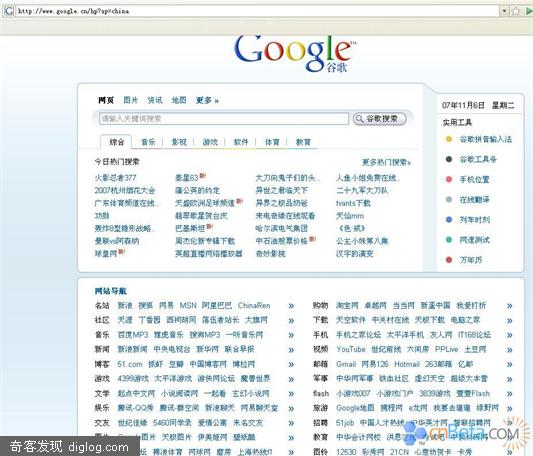Screen dimensions: 533x456
Task: Click the yellow dot Google Pinyin input tool
Action: click(x=449, y=139)
